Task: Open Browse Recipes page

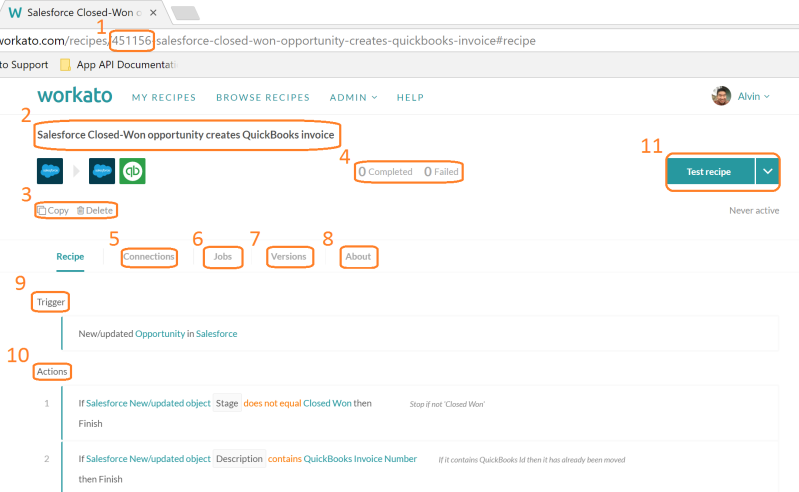Action: click(x=263, y=97)
